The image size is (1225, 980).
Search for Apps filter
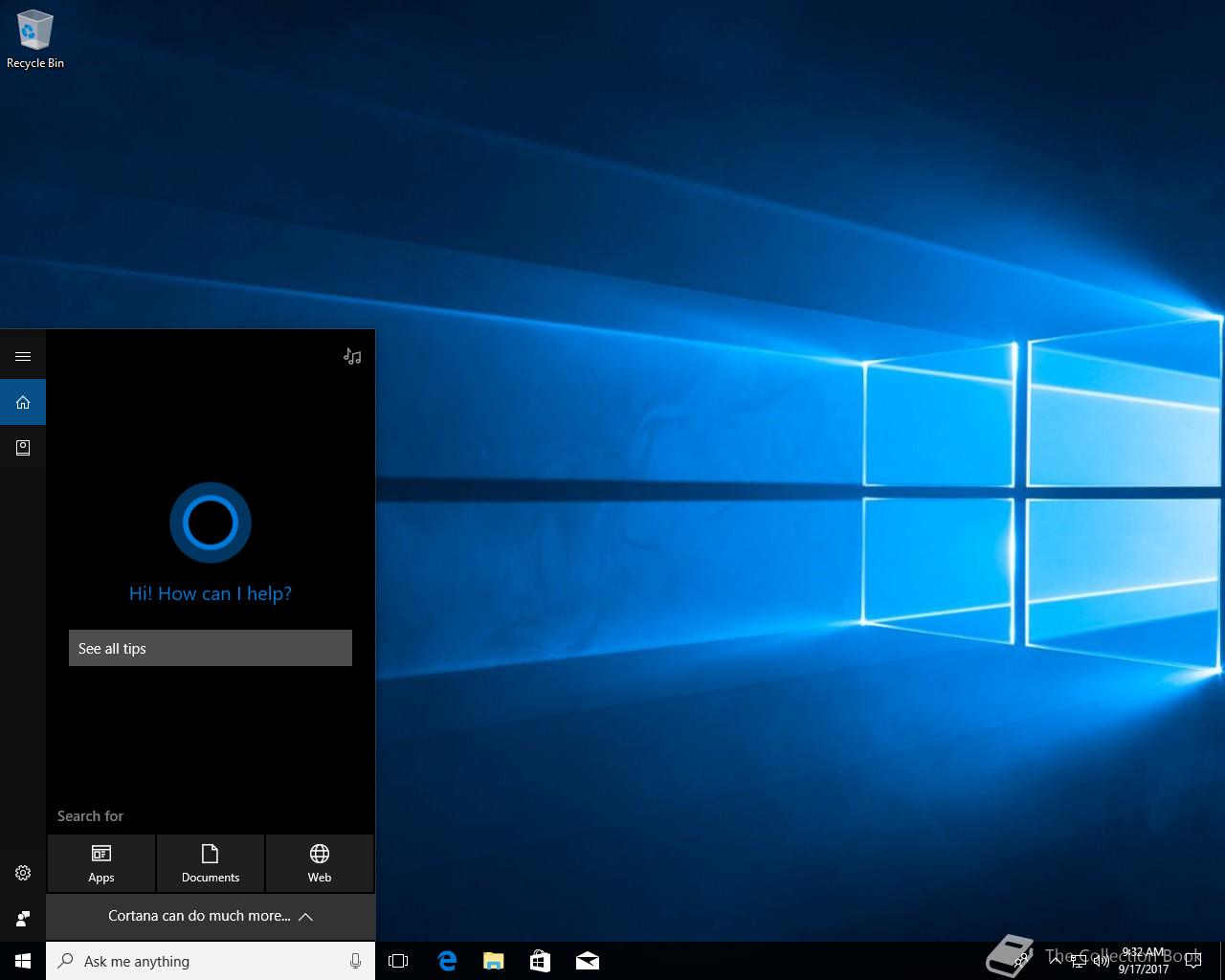(101, 863)
